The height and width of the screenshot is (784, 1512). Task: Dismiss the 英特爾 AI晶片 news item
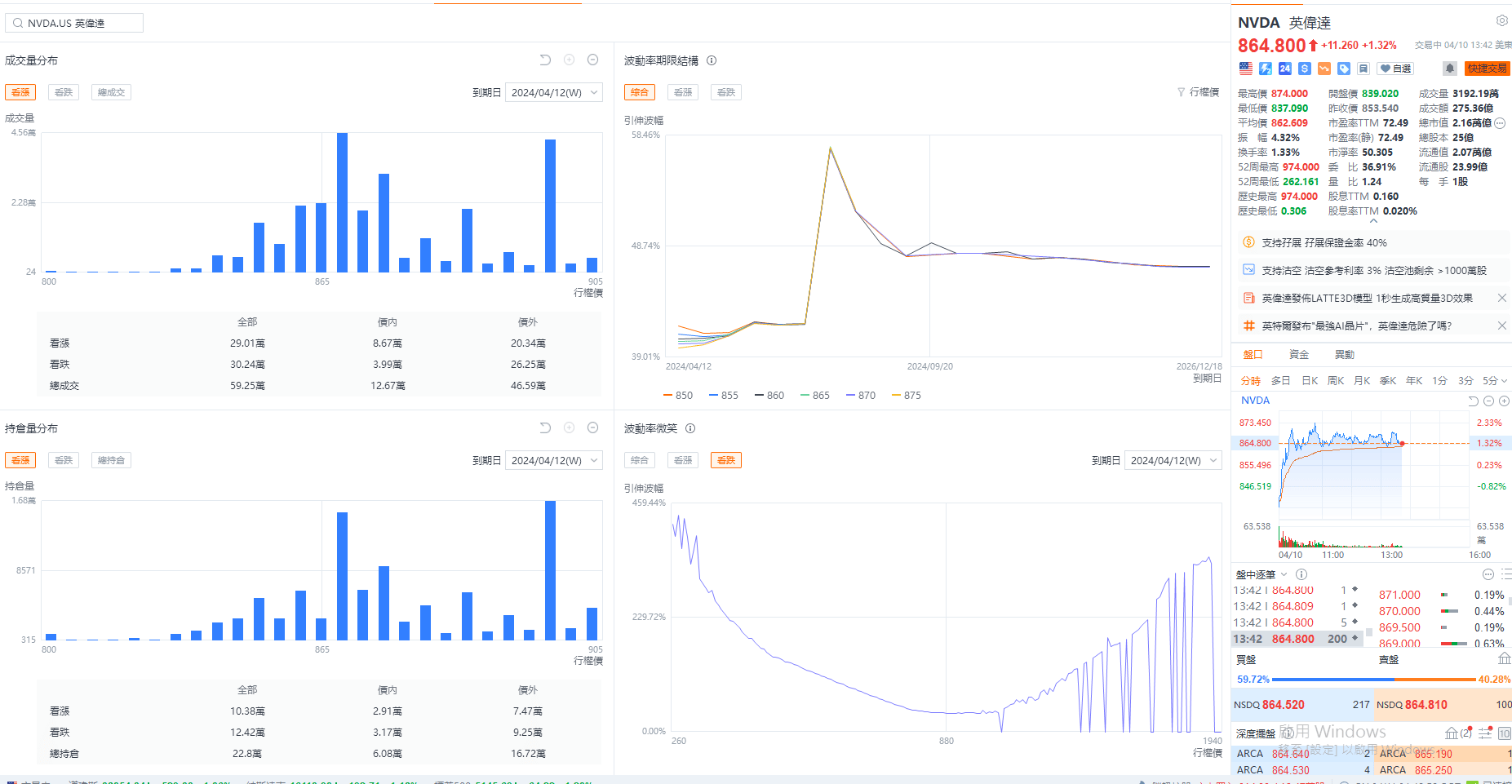point(1502,326)
